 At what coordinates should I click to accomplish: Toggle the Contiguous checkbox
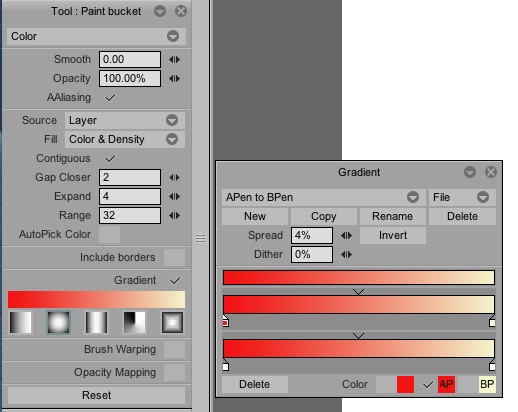pyautogui.click(x=110, y=158)
